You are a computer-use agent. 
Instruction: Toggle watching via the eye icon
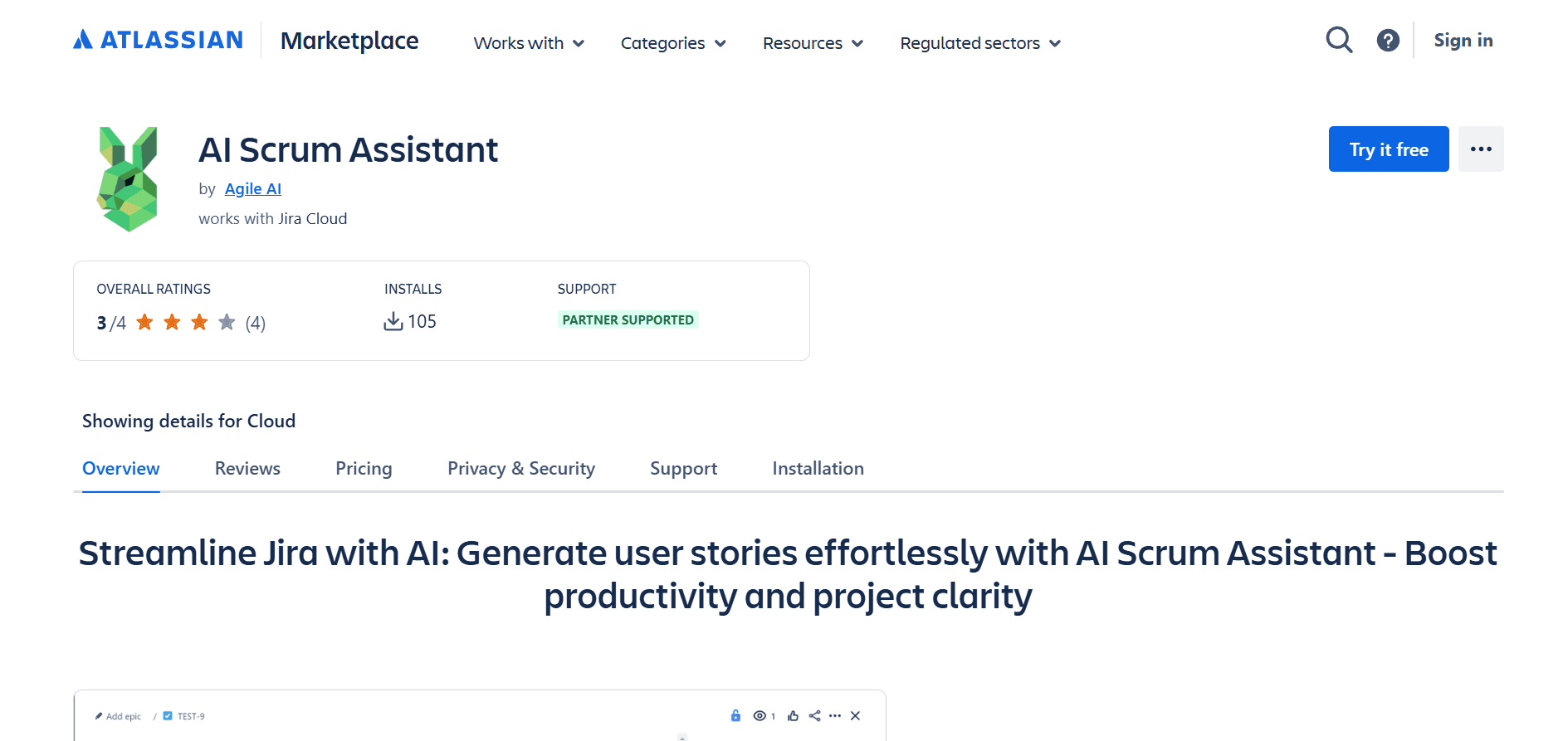pyautogui.click(x=759, y=715)
